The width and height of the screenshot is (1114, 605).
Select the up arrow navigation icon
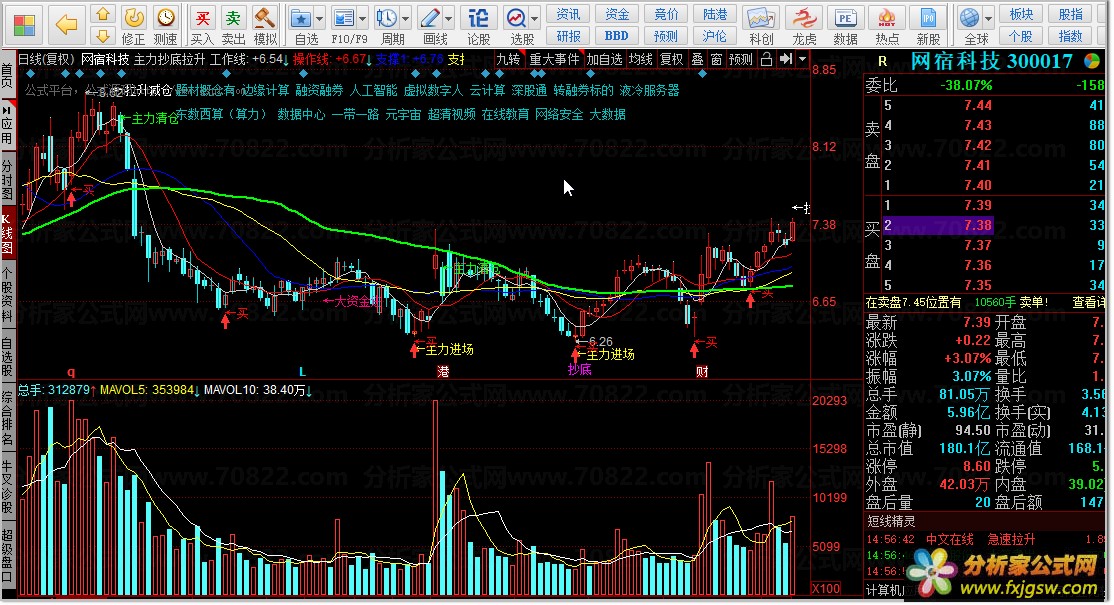(x=102, y=13)
